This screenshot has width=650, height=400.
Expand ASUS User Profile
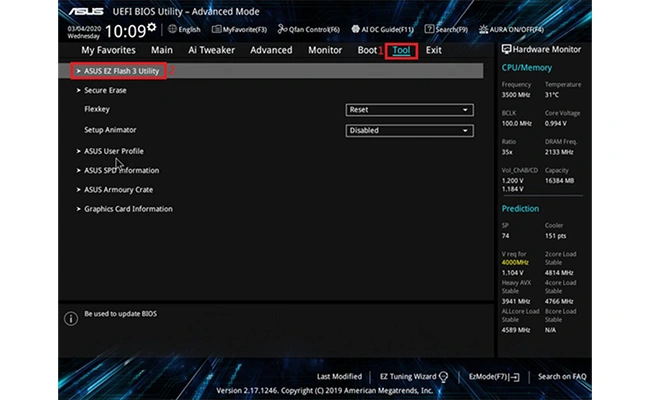pos(114,151)
